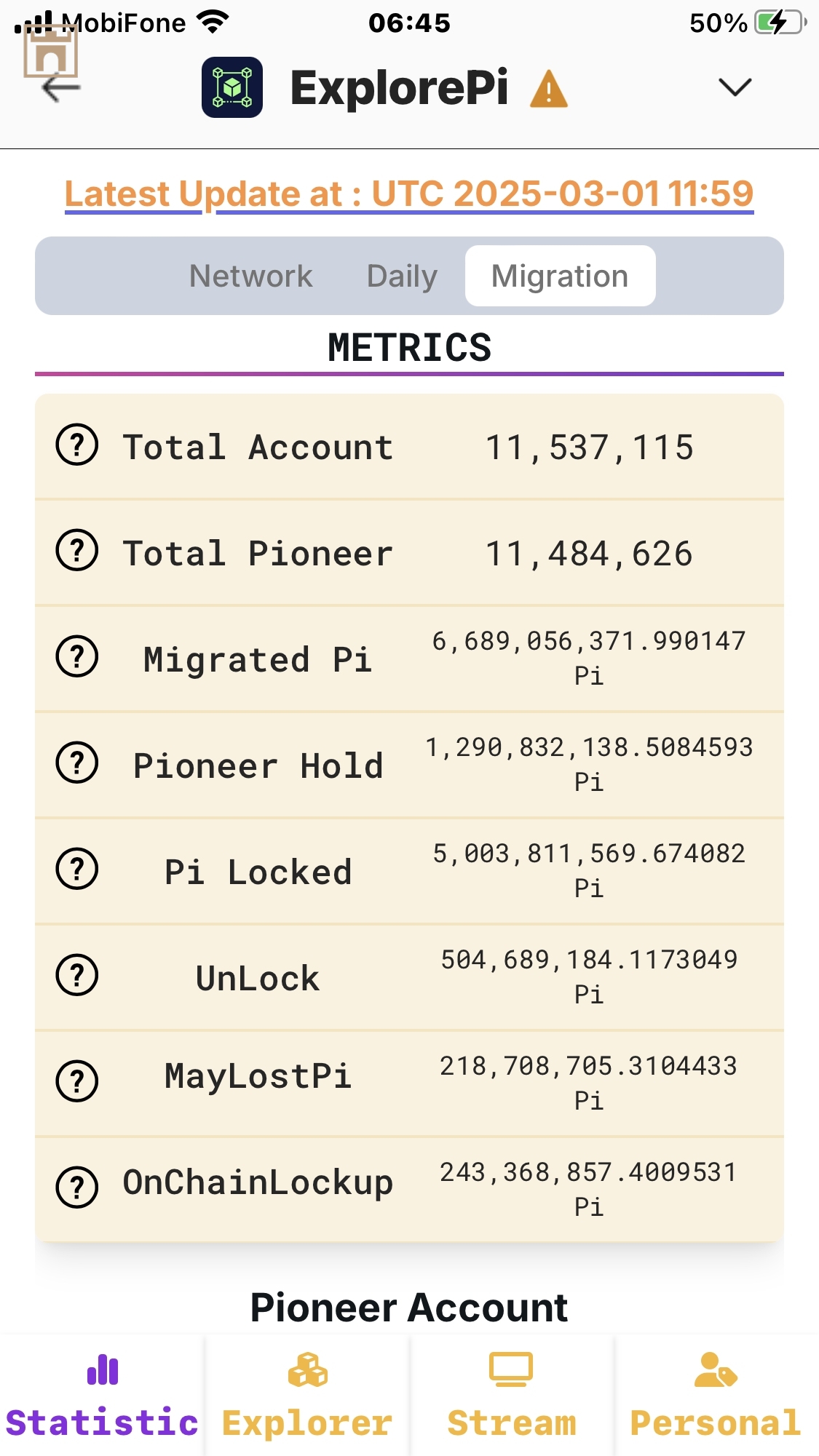Expand the header chevron dropdown
The height and width of the screenshot is (1456, 819).
pyautogui.click(x=735, y=87)
